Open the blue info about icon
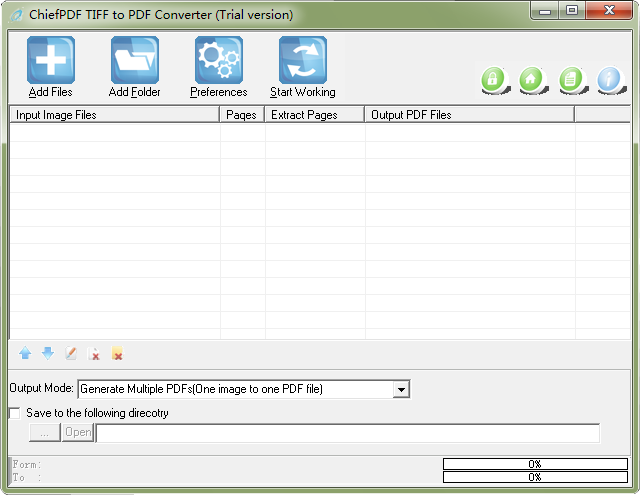This screenshot has width=640, height=495. [610, 80]
